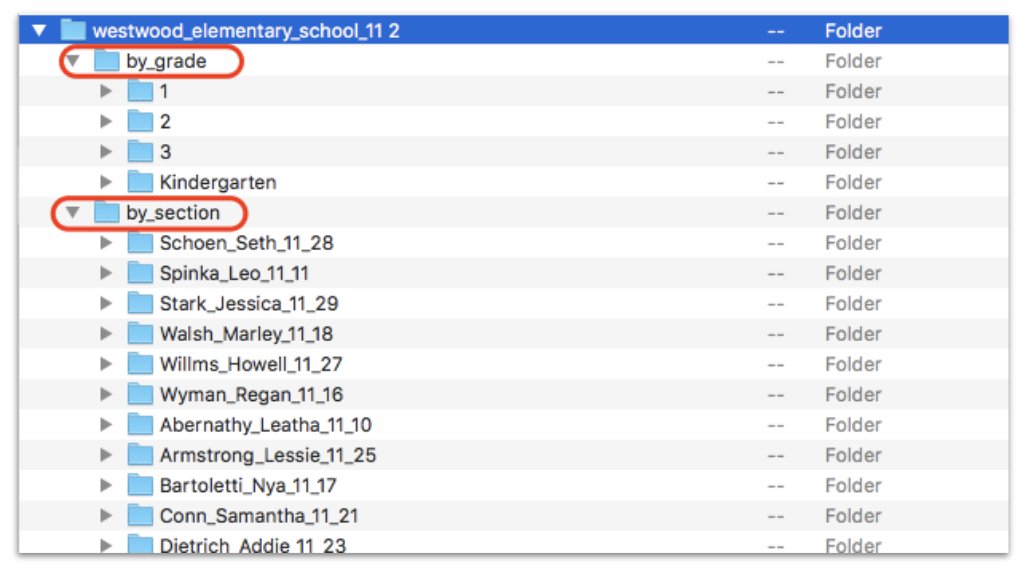Image resolution: width=1022 pixels, height=578 pixels.
Task: Expand the Spinka_Leo_11_11 folder
Action: (107, 273)
